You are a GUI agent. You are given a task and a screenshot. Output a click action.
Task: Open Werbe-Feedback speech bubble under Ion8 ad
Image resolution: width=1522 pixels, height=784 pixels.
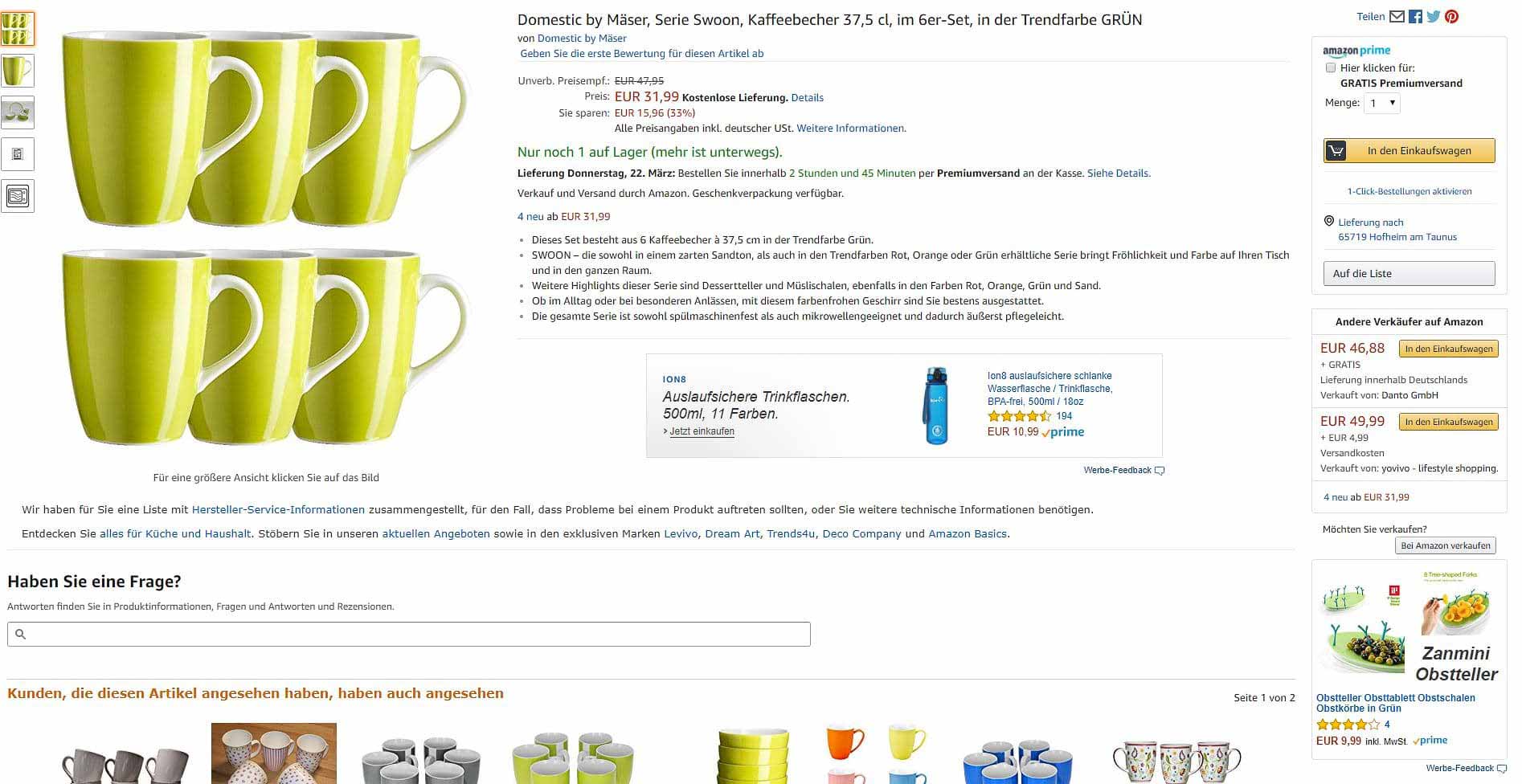coord(1159,471)
